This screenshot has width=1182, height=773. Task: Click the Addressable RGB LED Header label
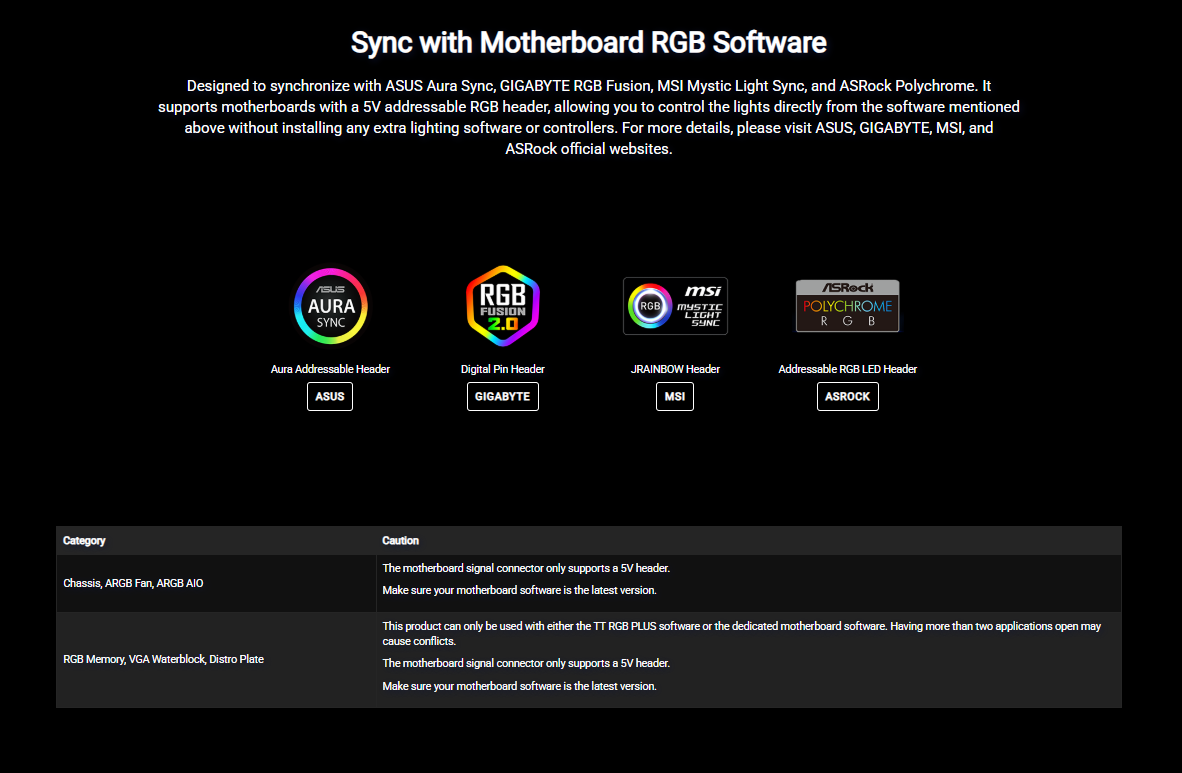point(847,369)
